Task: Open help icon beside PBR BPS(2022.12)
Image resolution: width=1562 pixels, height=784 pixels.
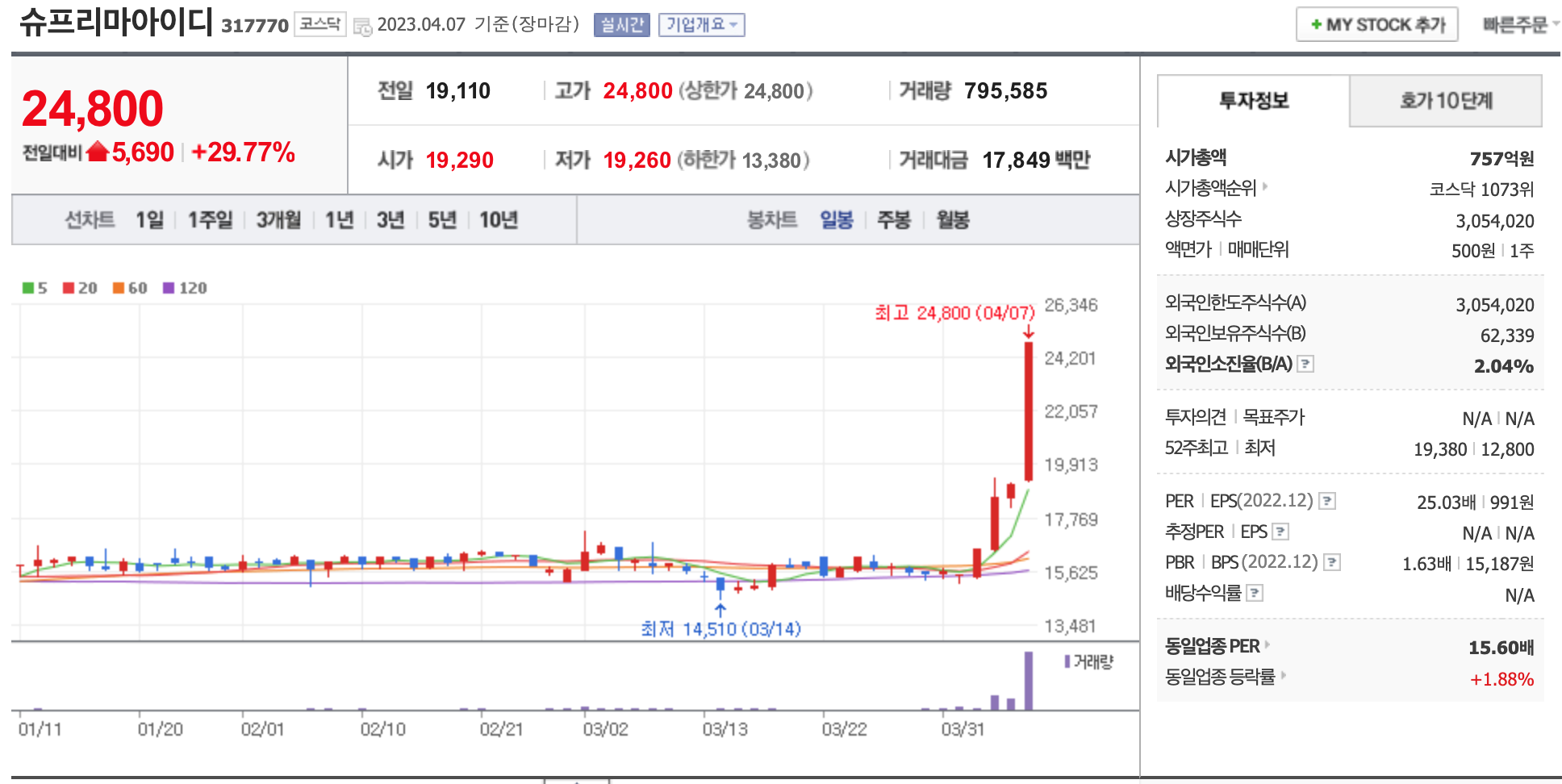Action: pyautogui.click(x=1332, y=562)
